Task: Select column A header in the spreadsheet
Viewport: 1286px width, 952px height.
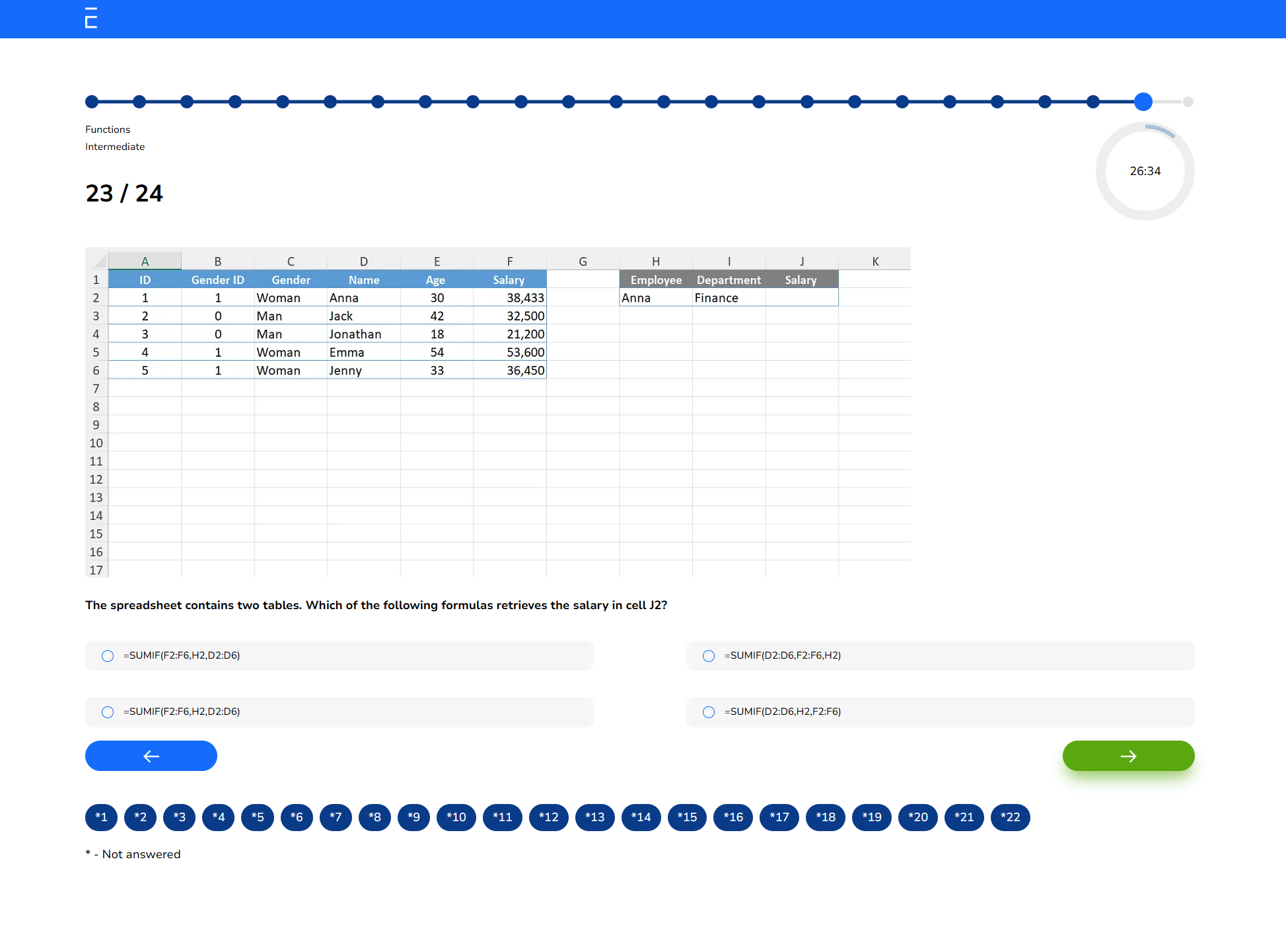Action: [145, 261]
